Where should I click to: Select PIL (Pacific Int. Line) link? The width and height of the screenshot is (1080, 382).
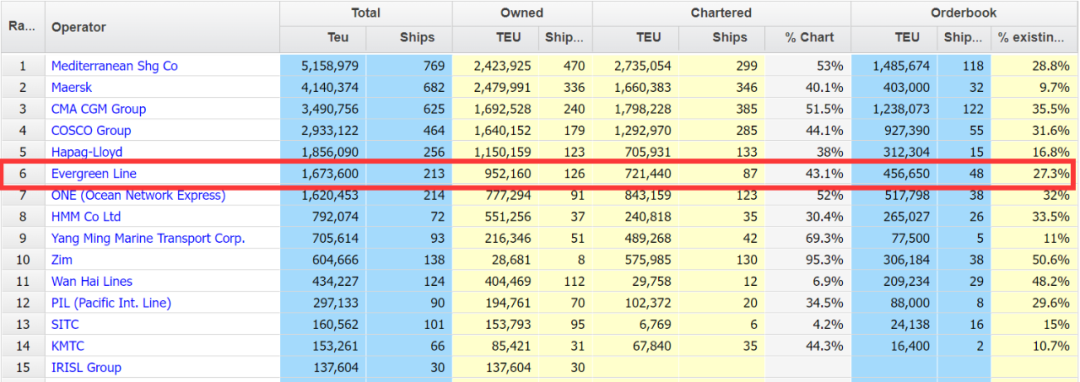click(x=111, y=303)
